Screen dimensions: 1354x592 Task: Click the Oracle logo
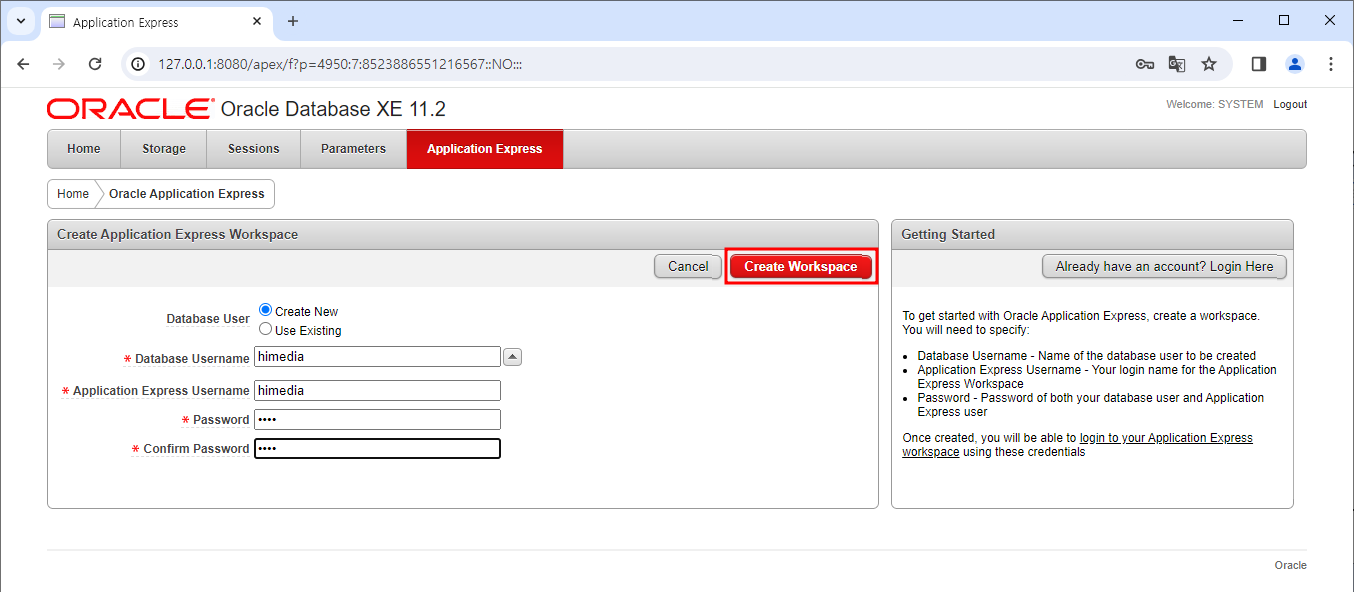[x=130, y=108]
